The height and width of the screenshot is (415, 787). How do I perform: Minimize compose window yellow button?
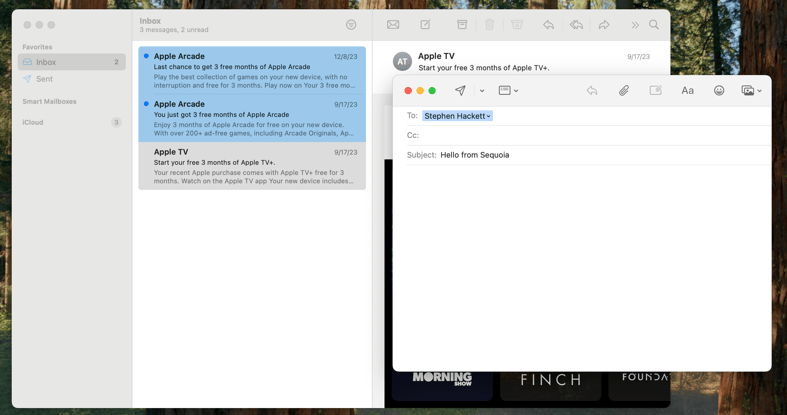click(x=420, y=90)
